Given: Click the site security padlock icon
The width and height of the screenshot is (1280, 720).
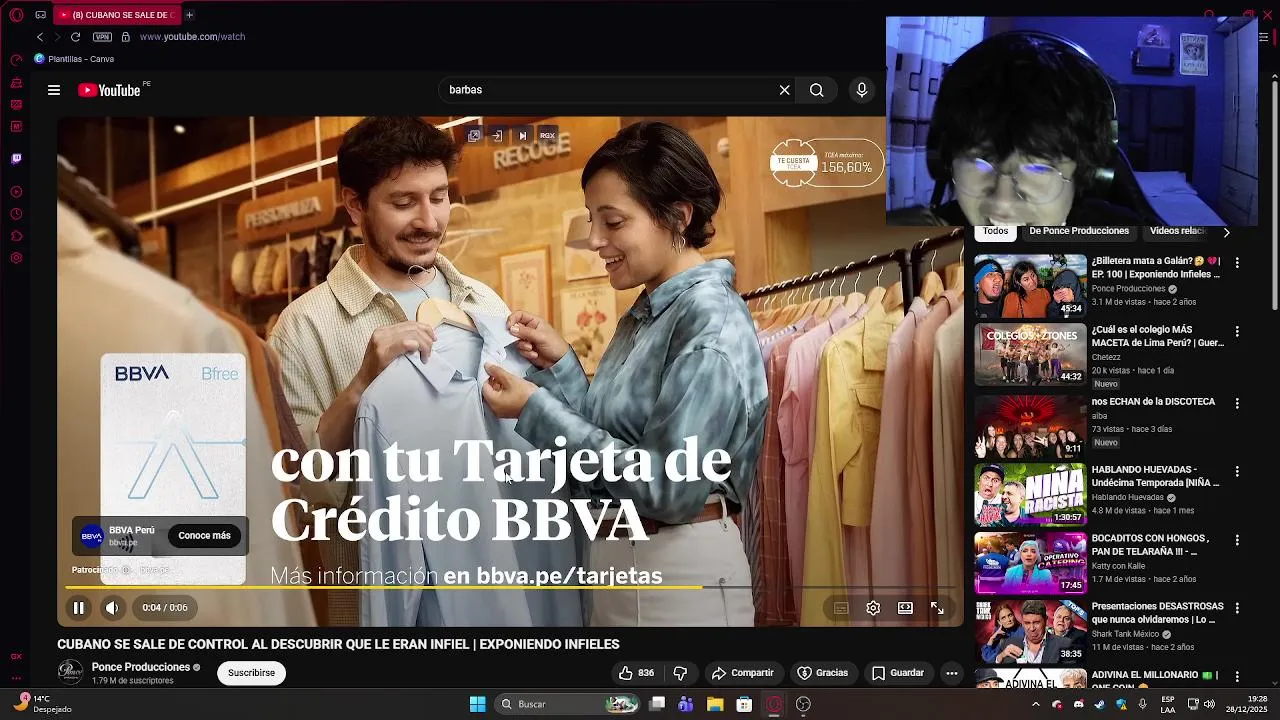Looking at the screenshot, I should coord(125,37).
